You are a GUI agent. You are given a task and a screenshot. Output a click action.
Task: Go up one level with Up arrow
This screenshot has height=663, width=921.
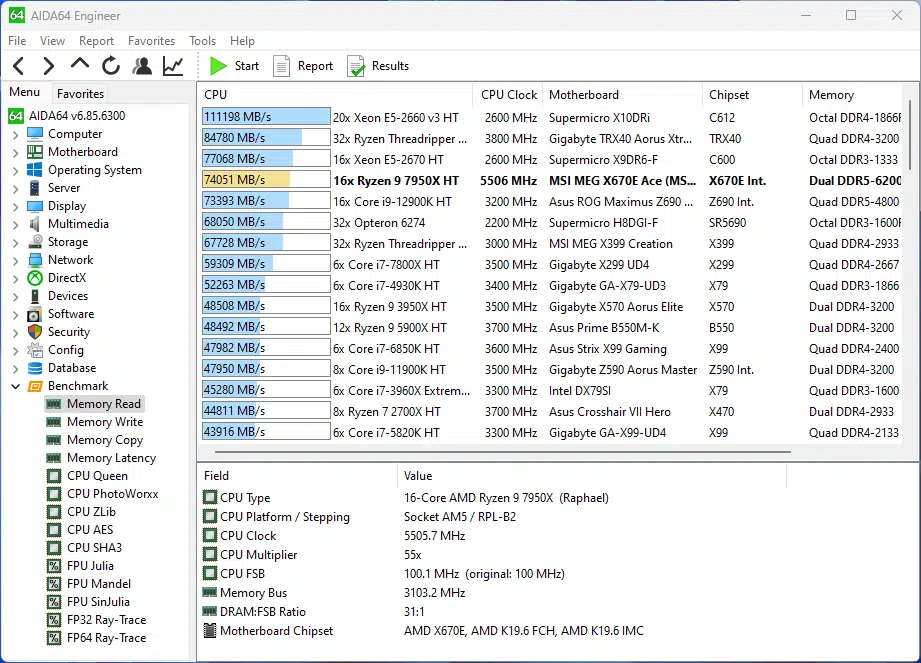coord(80,65)
